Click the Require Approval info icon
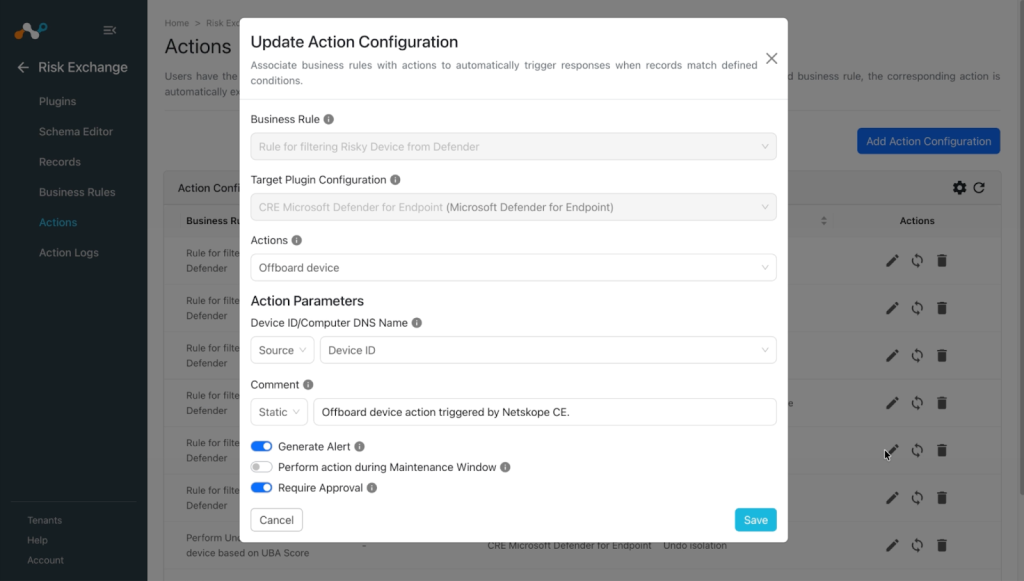Image resolution: width=1024 pixels, height=581 pixels. click(372, 488)
